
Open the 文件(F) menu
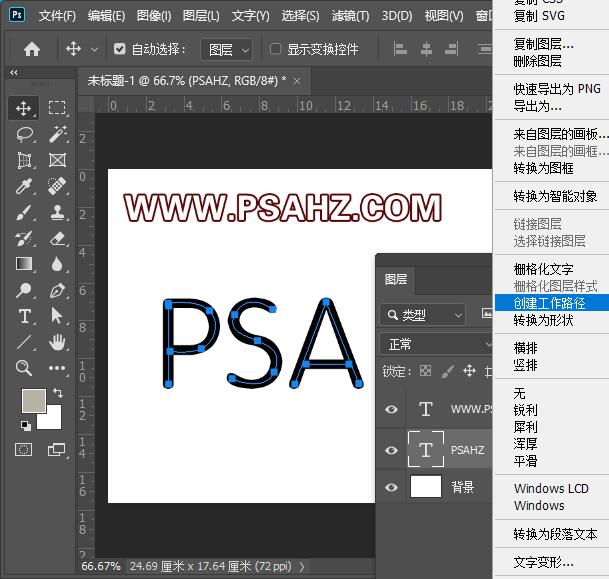tap(57, 16)
